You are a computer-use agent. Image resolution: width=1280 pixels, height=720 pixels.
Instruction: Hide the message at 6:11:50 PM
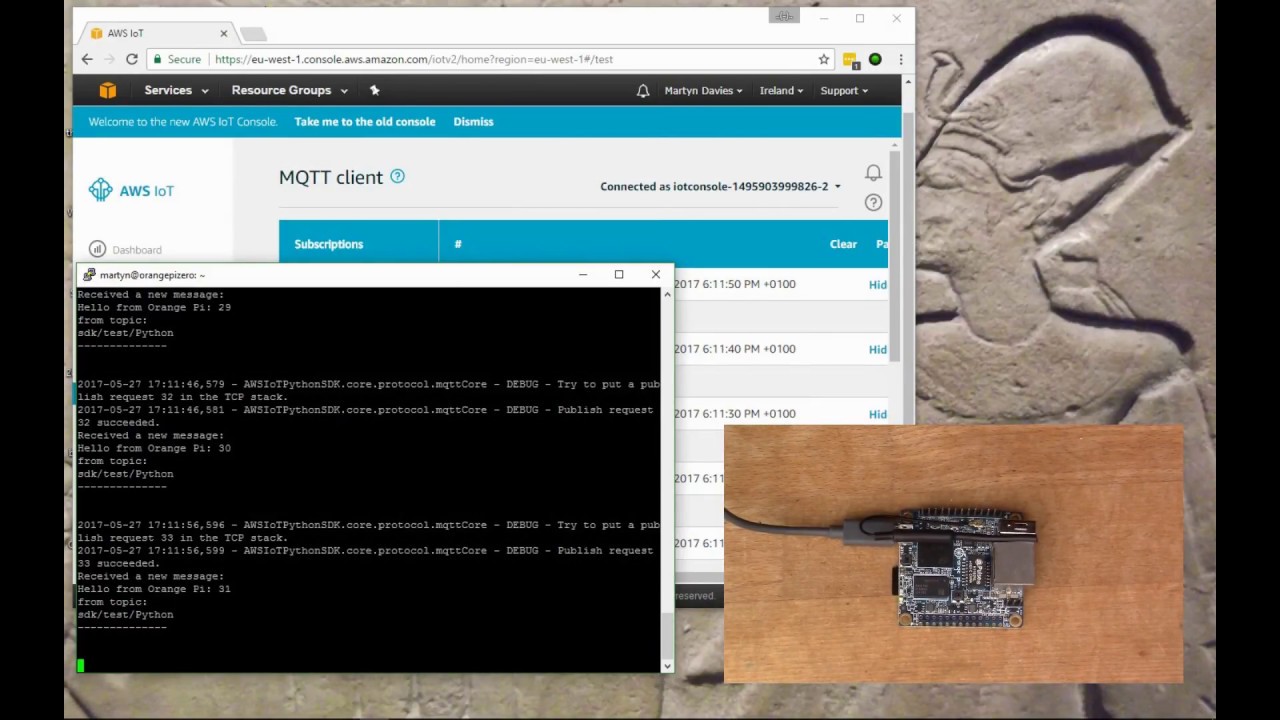(x=877, y=284)
